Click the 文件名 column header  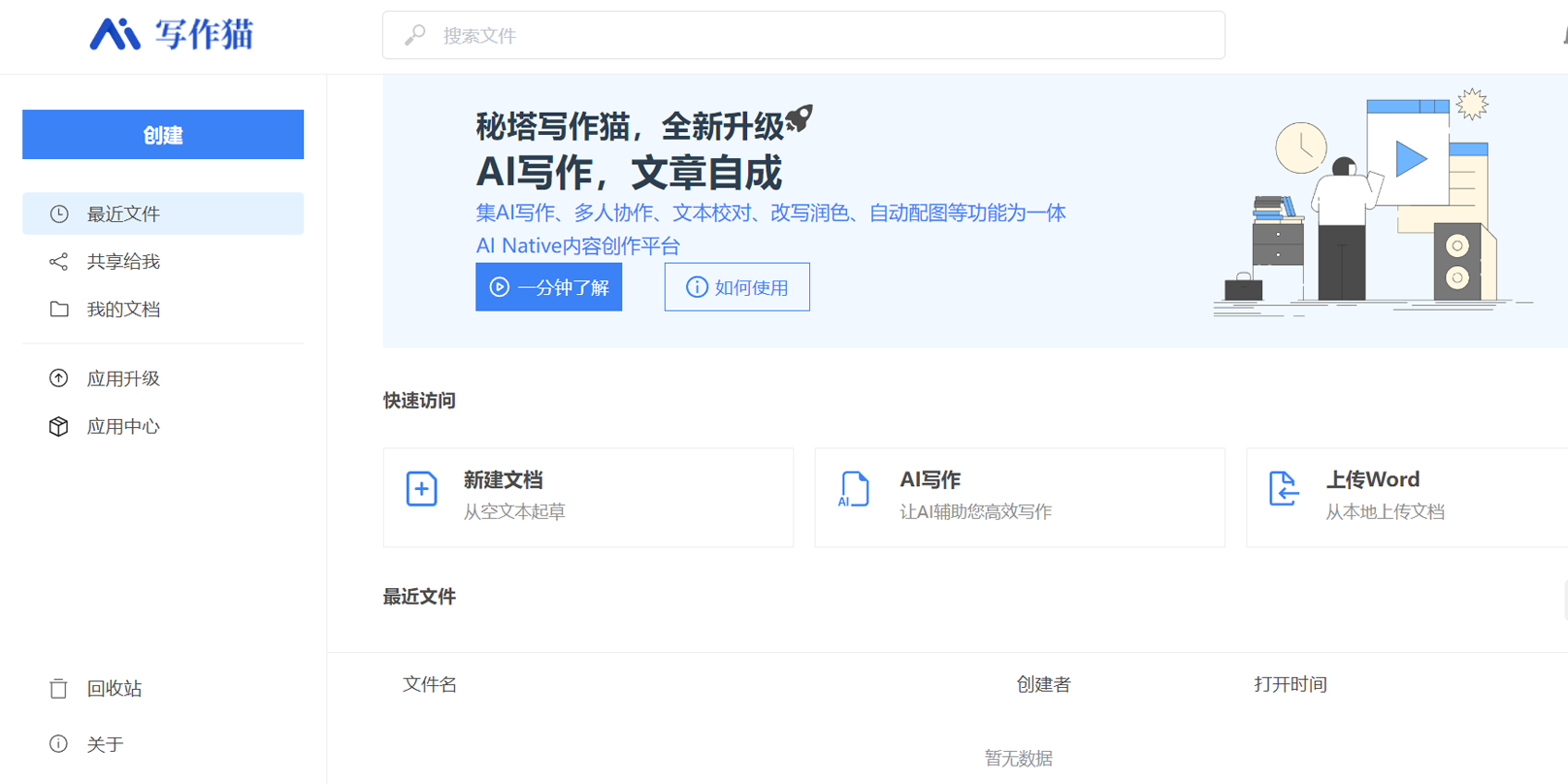[x=430, y=685]
